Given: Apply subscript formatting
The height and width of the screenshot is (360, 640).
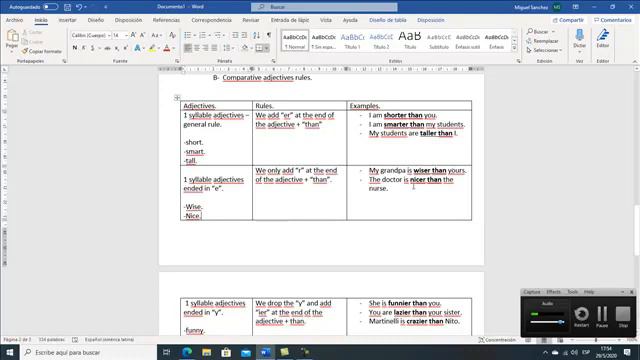Looking at the screenshot, I should pyautogui.click(x=117, y=48).
